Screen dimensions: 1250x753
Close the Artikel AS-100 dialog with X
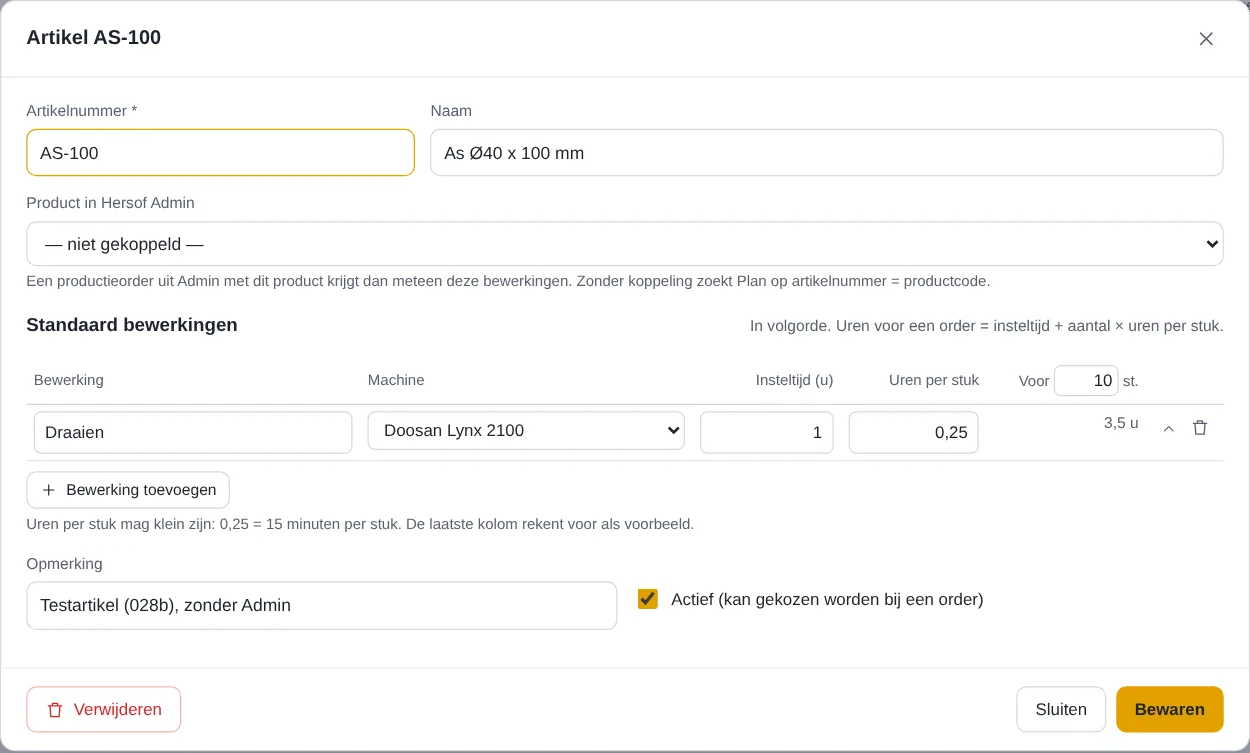pyautogui.click(x=1206, y=39)
